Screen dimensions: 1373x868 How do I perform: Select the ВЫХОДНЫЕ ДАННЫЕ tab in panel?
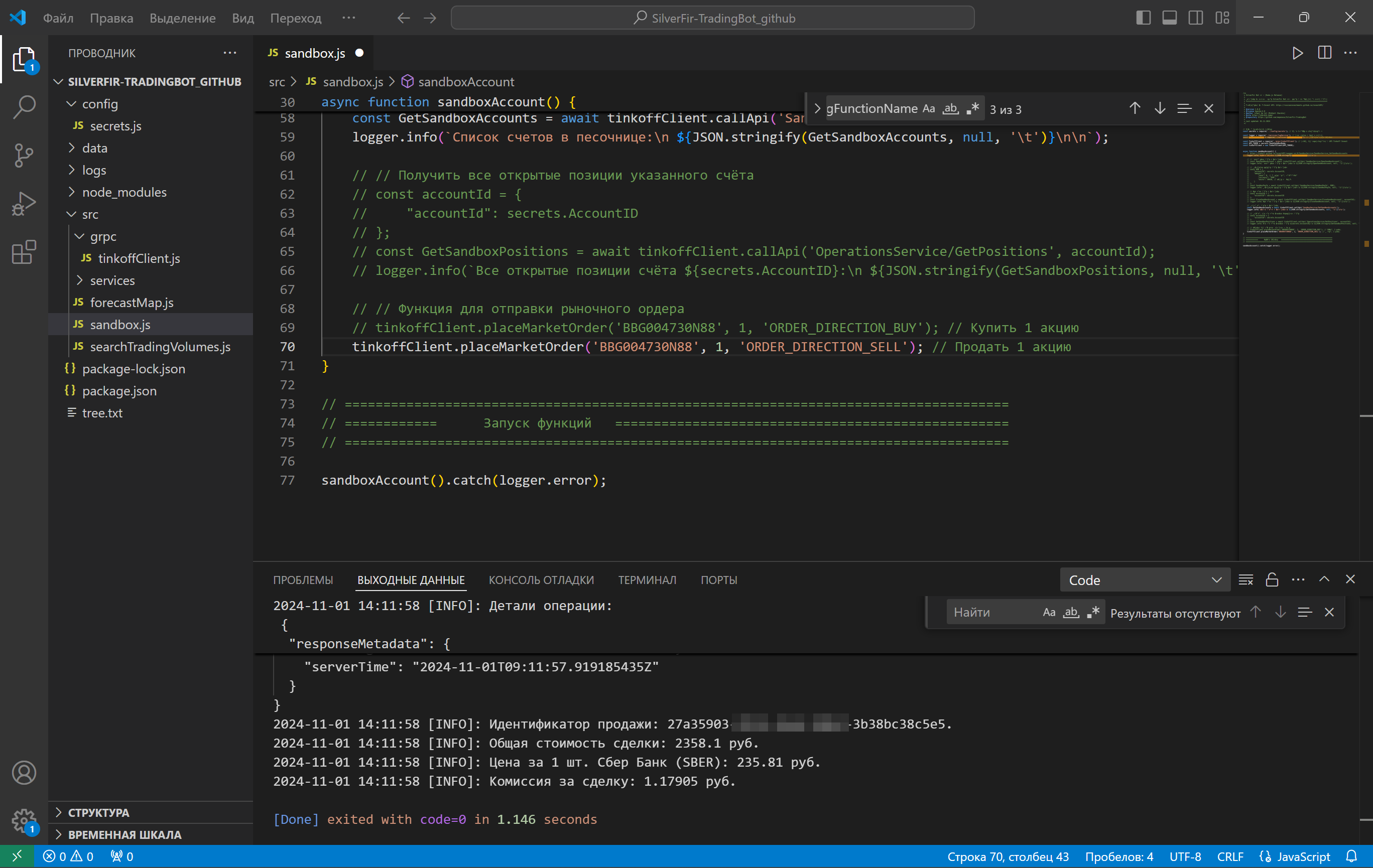(x=411, y=580)
